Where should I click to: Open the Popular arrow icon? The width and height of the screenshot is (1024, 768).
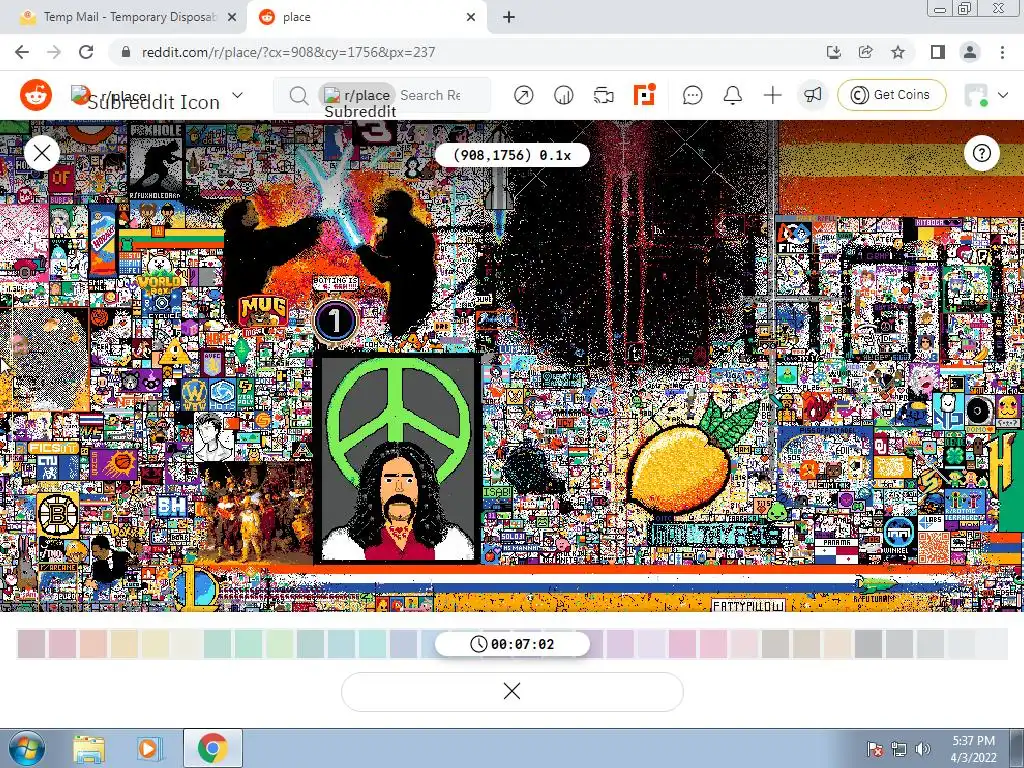(x=523, y=95)
